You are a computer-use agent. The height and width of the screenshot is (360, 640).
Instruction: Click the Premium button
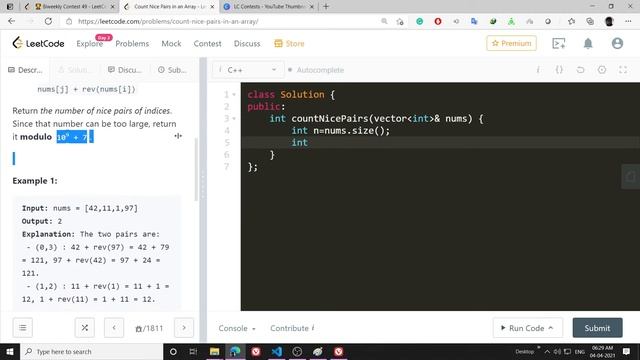click(511, 43)
